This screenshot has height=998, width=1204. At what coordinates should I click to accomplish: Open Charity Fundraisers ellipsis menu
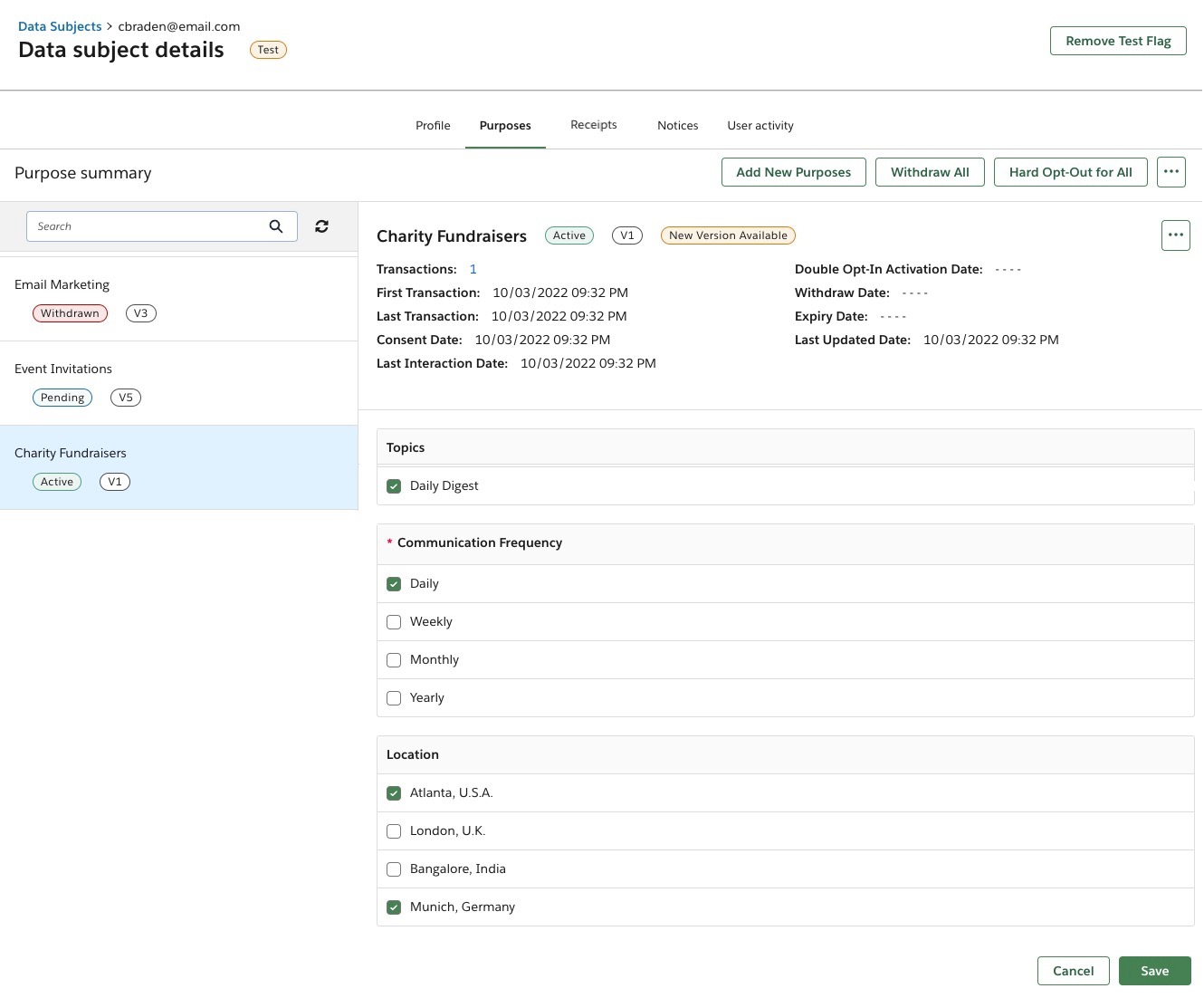click(1175, 235)
